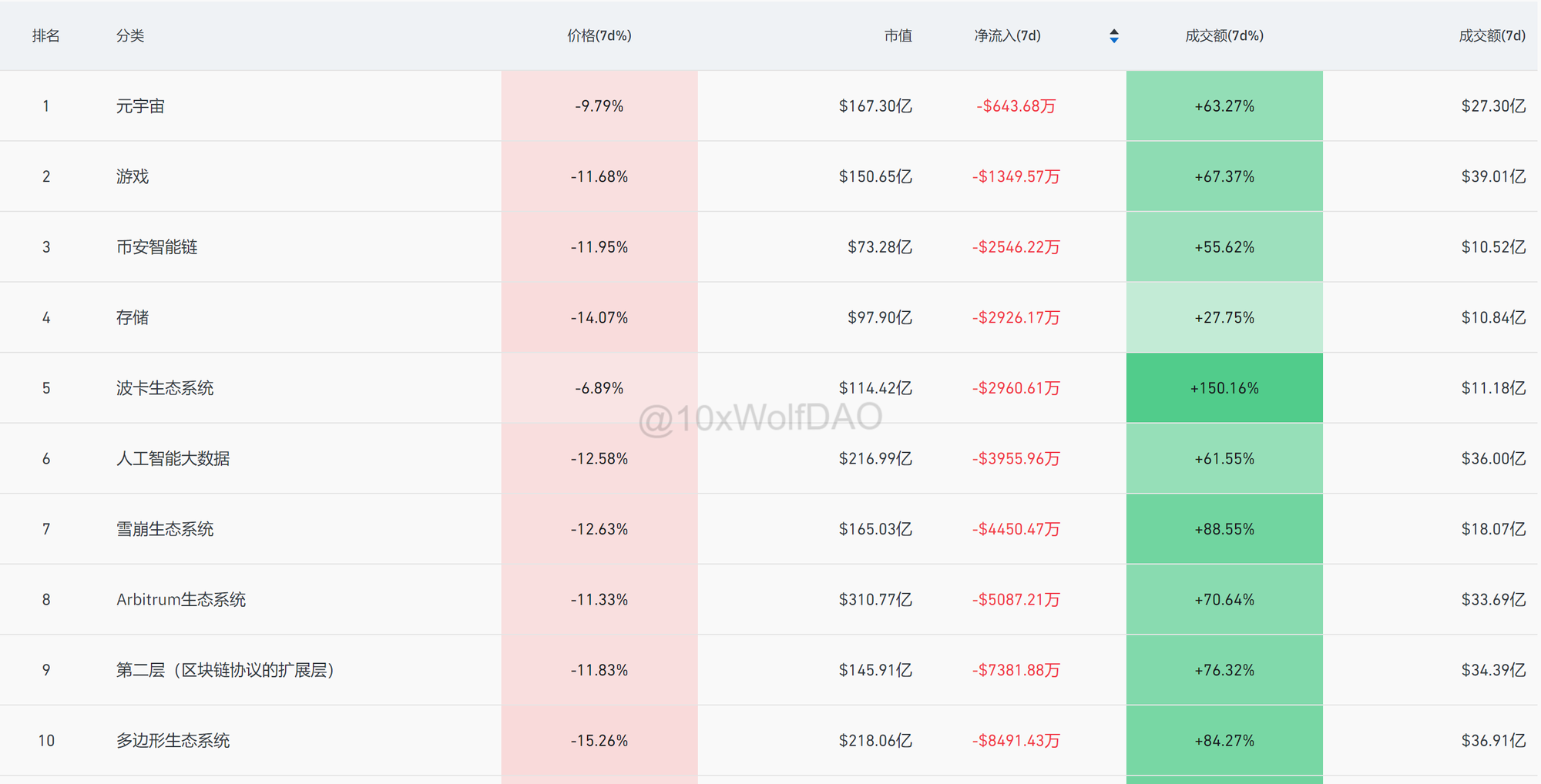Click volume change +27.75% cell
Image resolution: width=1541 pixels, height=784 pixels.
click(1224, 317)
